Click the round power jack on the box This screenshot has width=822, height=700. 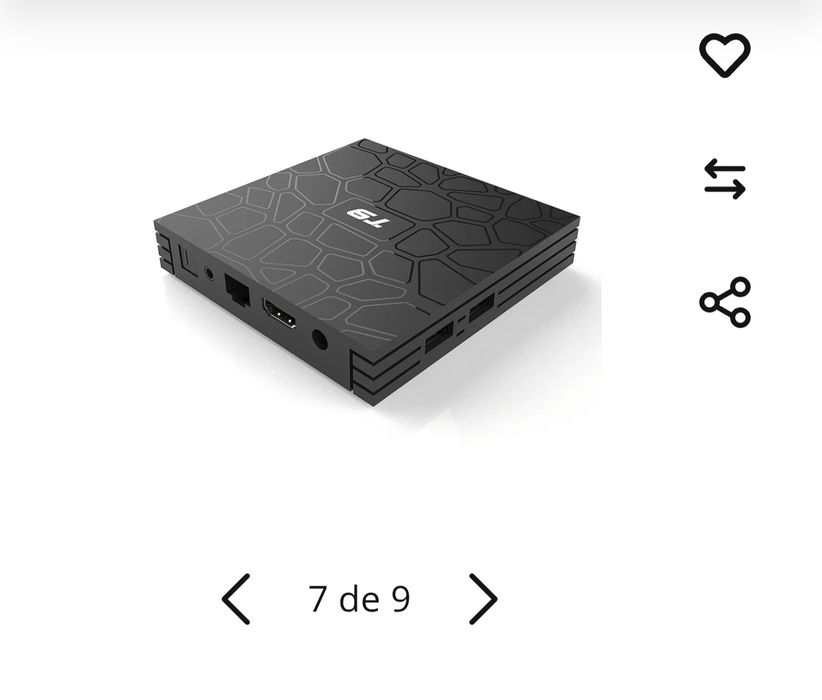(x=319, y=340)
